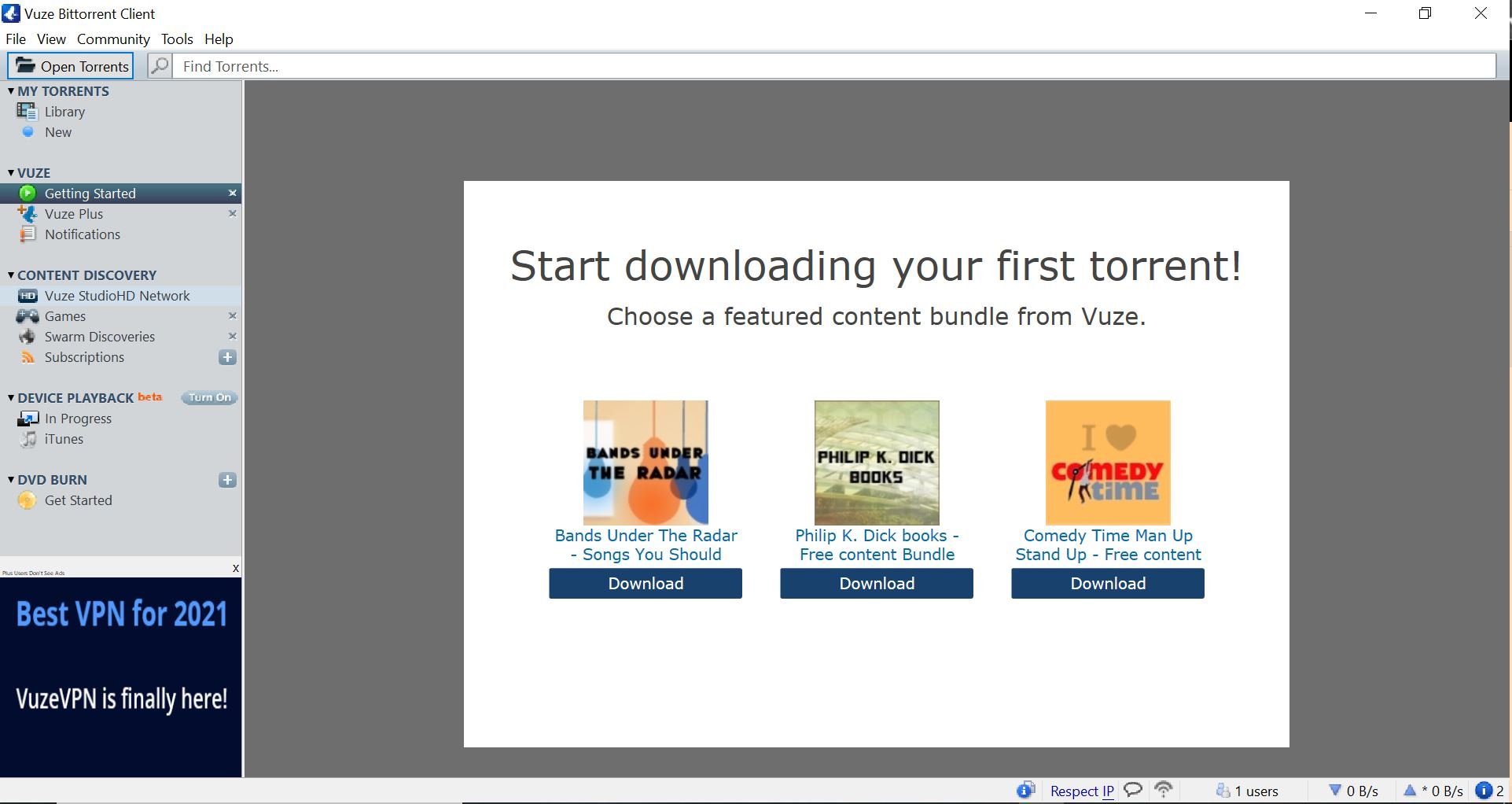The width and height of the screenshot is (1512, 804).
Task: Open Games under Content Discovery
Action: (x=65, y=316)
